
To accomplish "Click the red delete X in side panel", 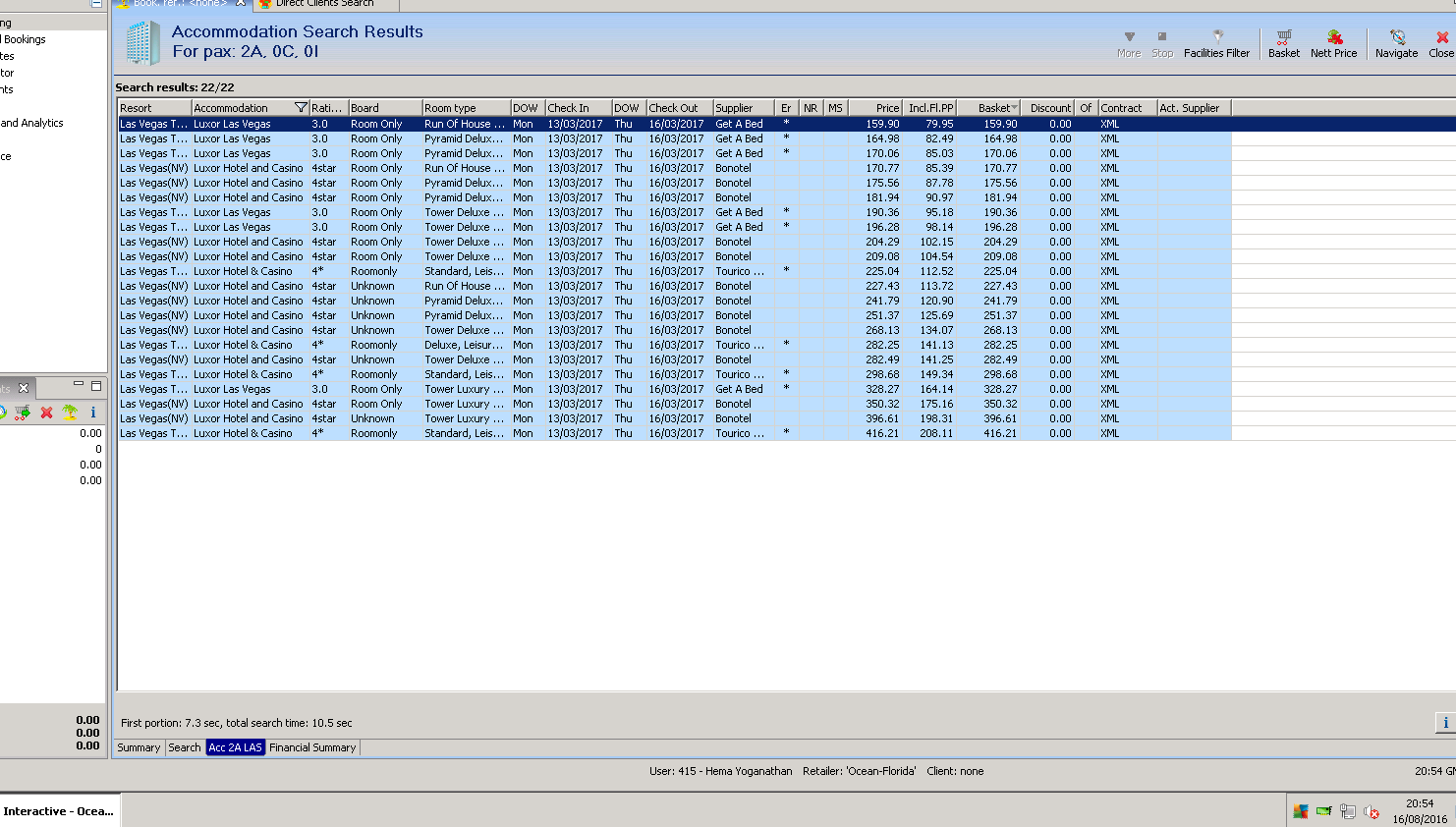I will (46, 413).
